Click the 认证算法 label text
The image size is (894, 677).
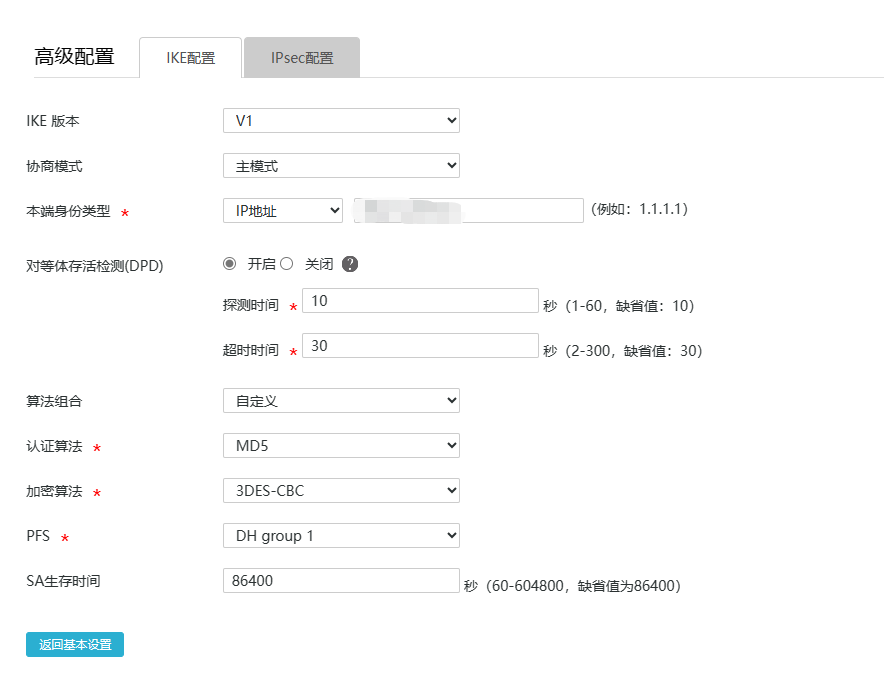coord(54,447)
